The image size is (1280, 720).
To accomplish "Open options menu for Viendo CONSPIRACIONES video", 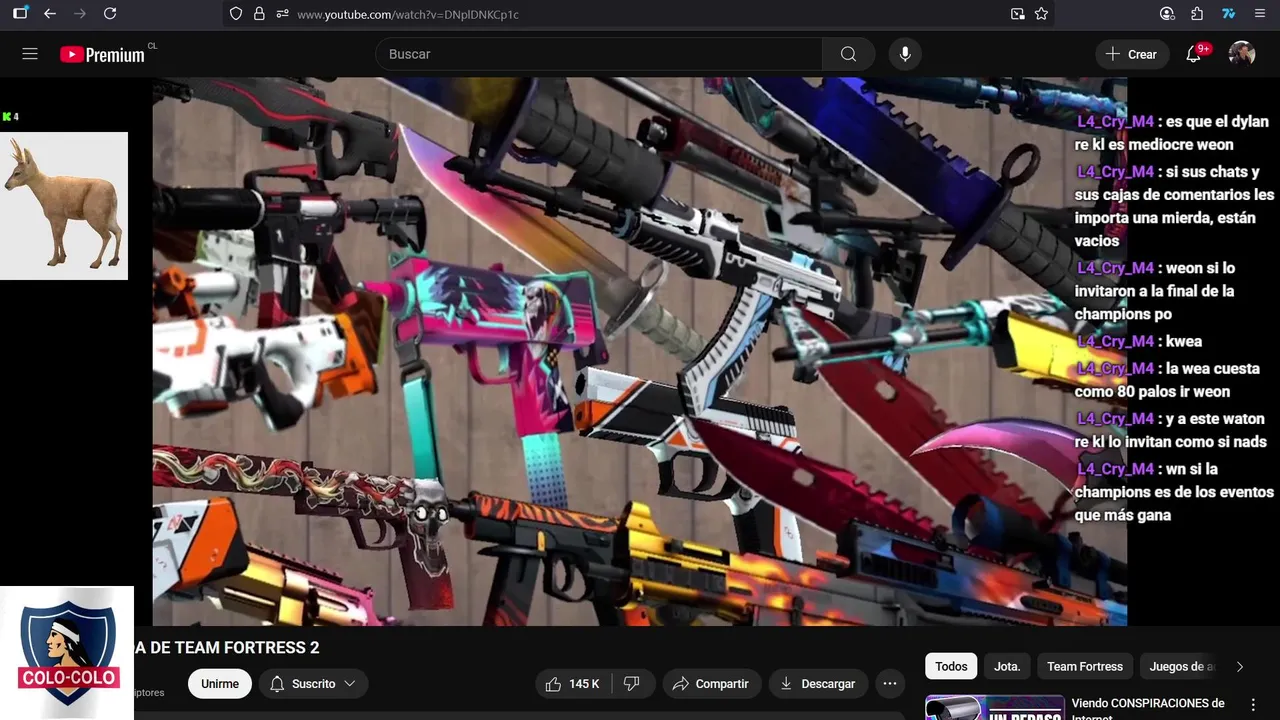I will tap(1254, 705).
